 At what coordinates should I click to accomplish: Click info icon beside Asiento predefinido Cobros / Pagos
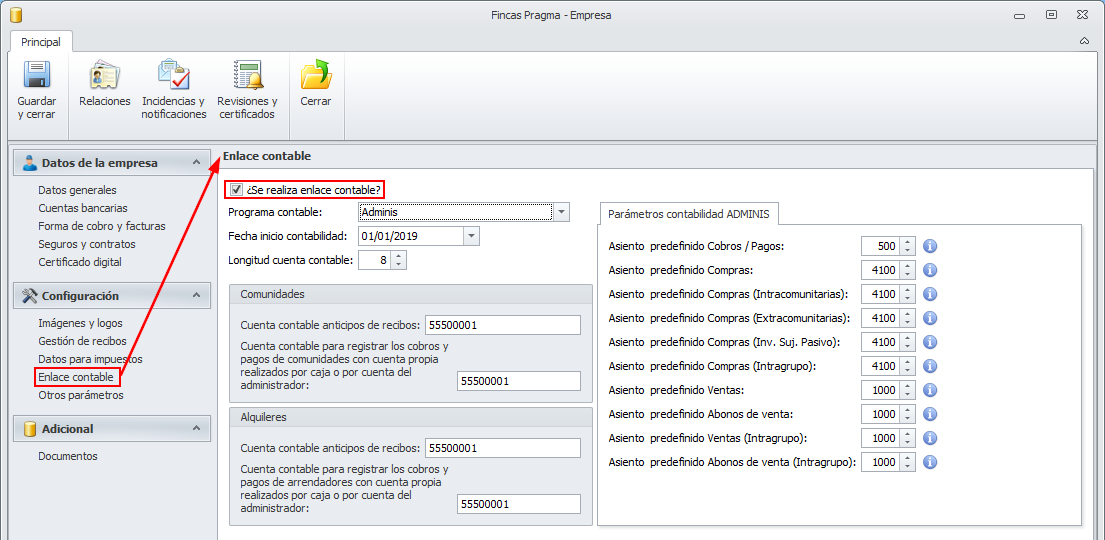click(x=929, y=246)
